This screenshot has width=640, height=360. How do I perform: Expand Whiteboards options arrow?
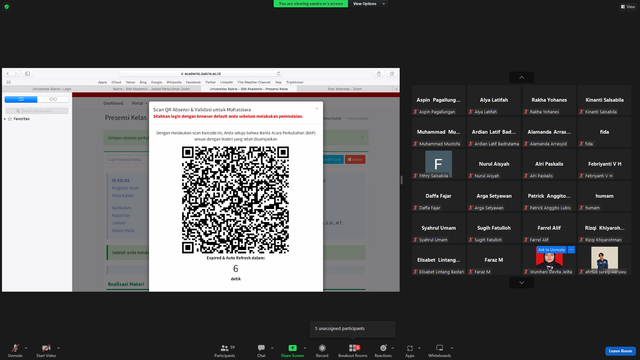point(452,348)
